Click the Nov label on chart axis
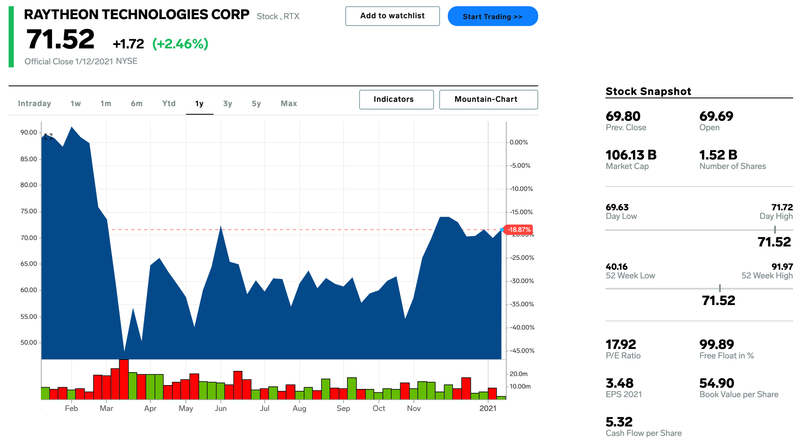This screenshot has width=800, height=443. (x=414, y=408)
